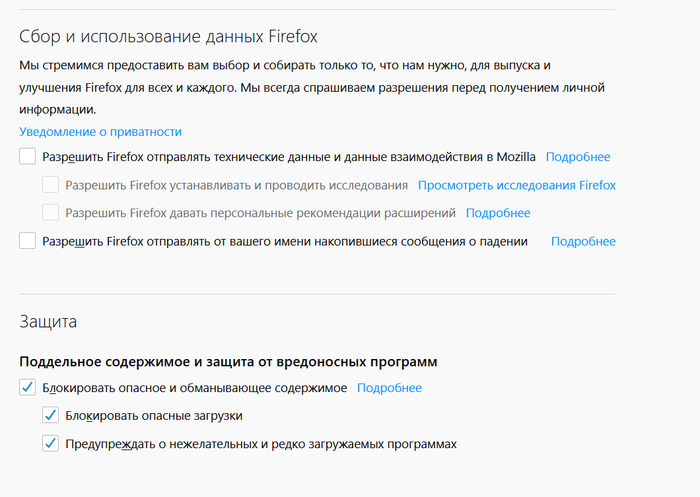700x497 pixels.
Task: Tick checkbox for Firefox installing and running studies
Action: [x=51, y=185]
